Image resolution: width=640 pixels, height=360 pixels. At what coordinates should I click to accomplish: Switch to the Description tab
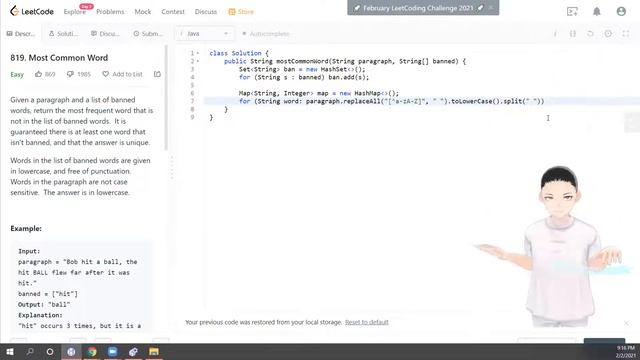[x=21, y=33]
